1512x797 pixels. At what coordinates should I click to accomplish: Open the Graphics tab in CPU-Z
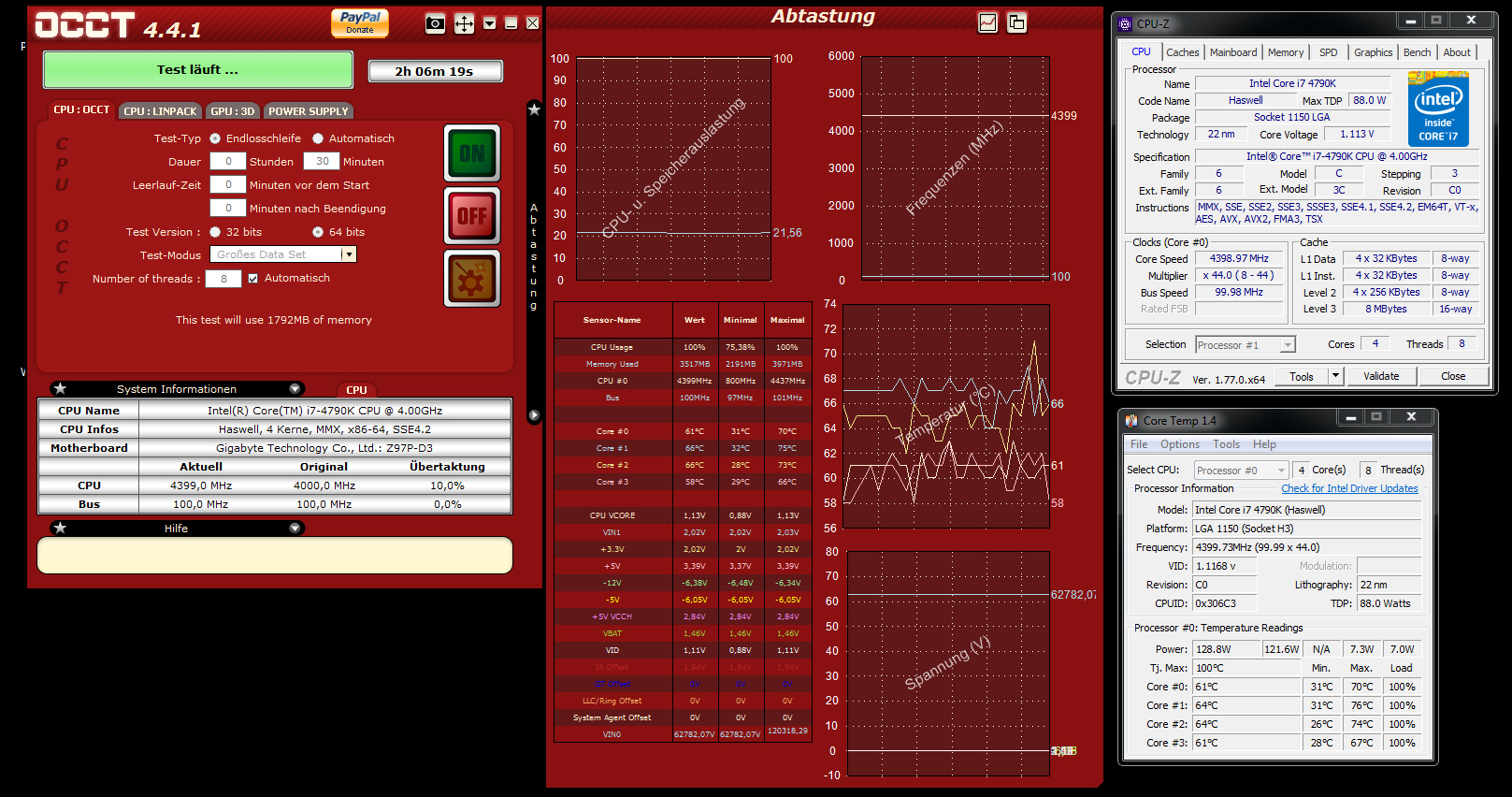[1373, 52]
